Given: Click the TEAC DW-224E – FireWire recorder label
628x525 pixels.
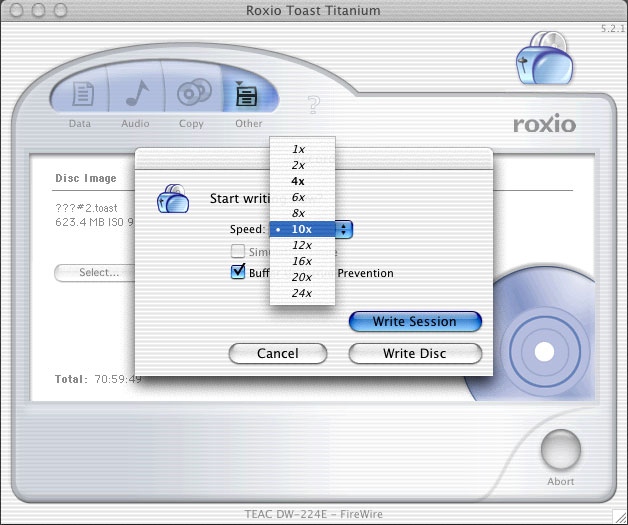Looking at the screenshot, I should pyautogui.click(x=314, y=514).
